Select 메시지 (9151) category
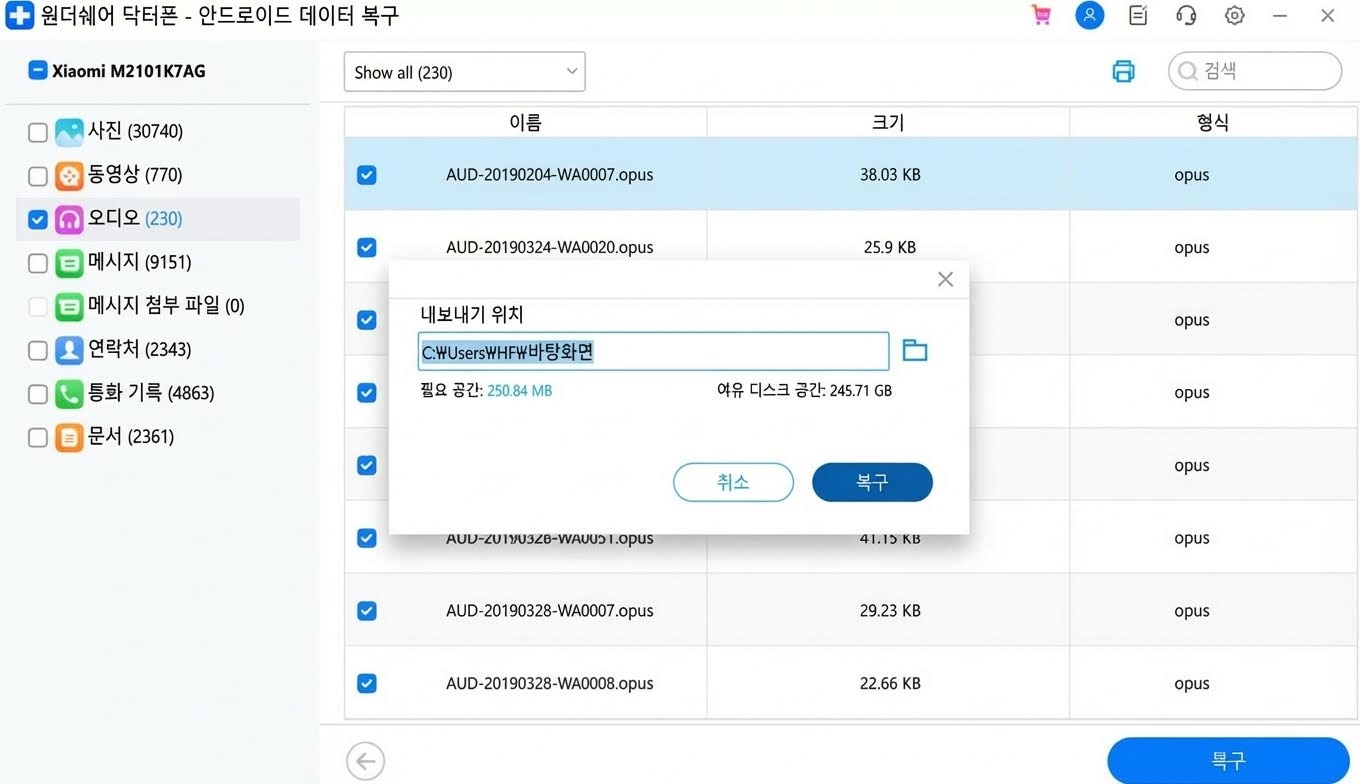 139,262
